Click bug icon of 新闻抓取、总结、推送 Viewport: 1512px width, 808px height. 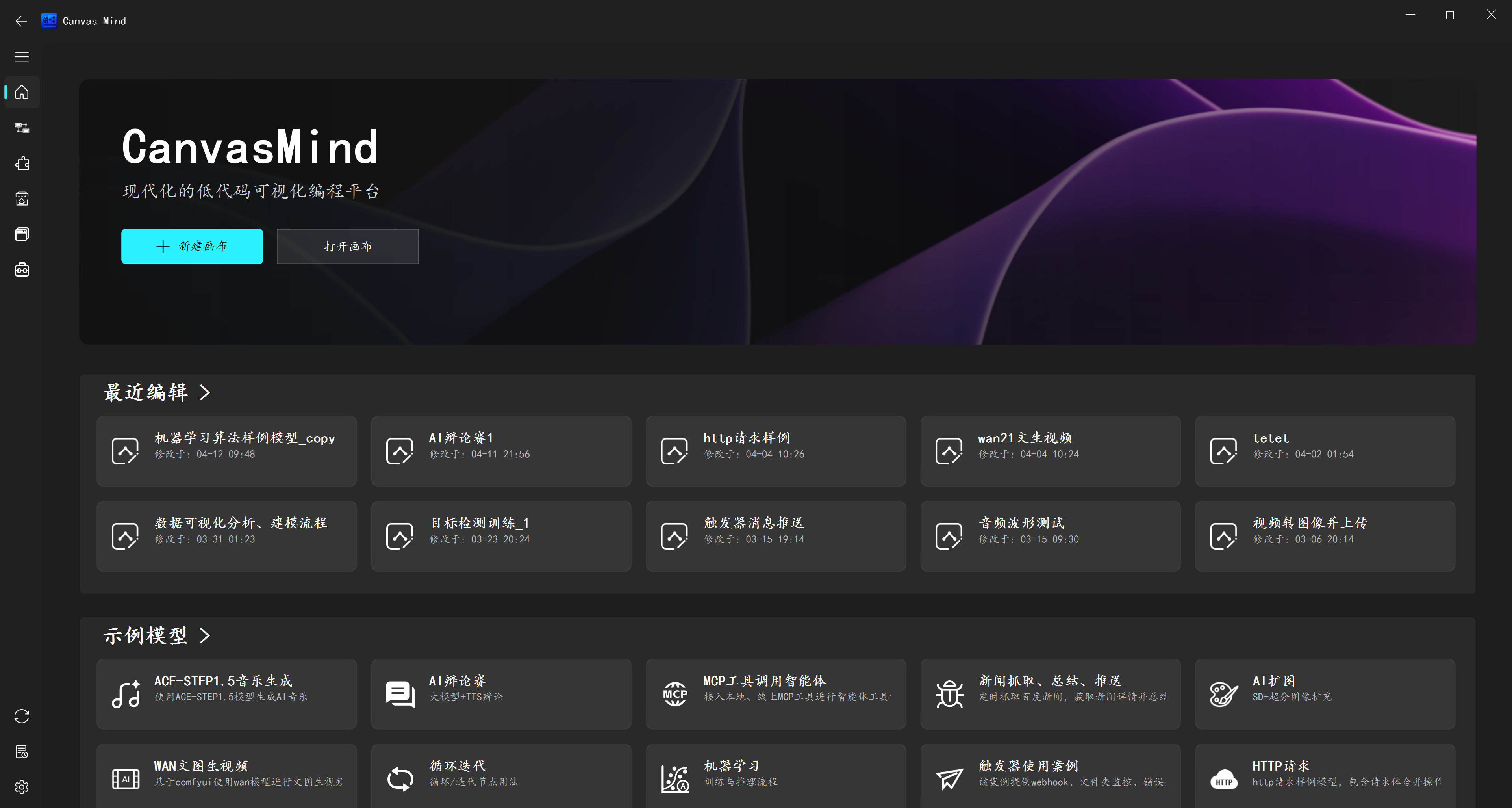[x=950, y=694]
